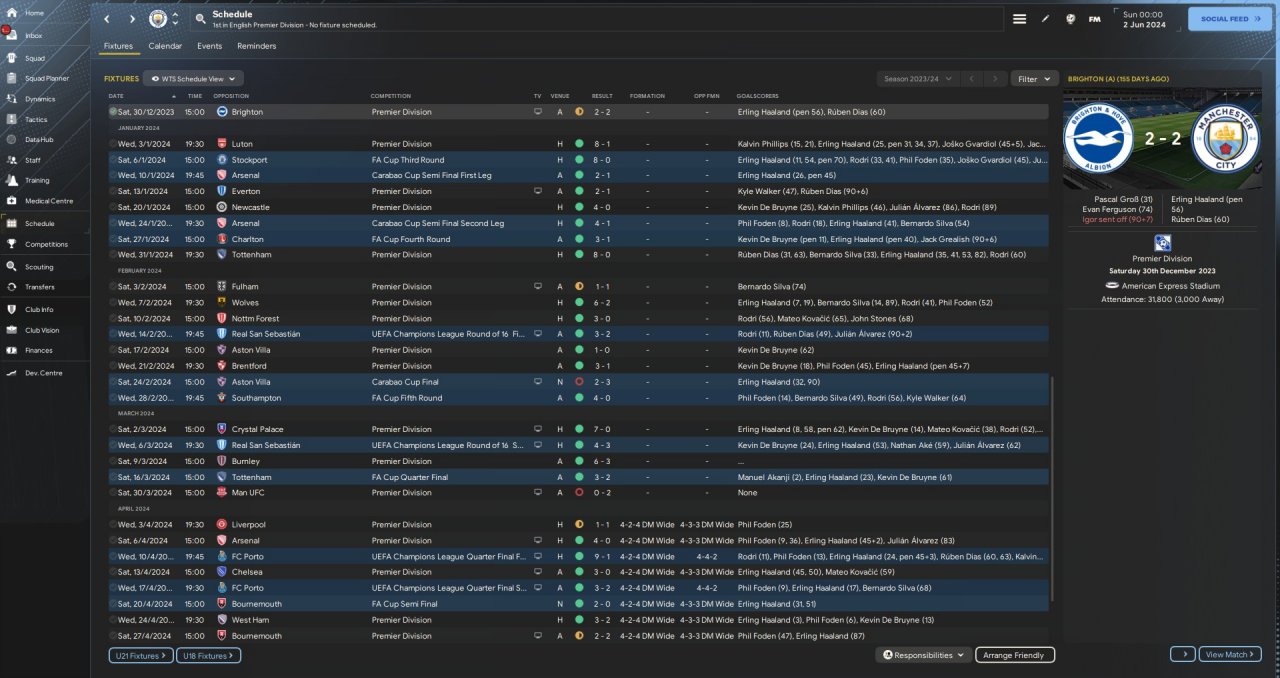Screen dimensions: 1280x678
Task: Select the Brighton fixture row marker
Action: [113, 112]
